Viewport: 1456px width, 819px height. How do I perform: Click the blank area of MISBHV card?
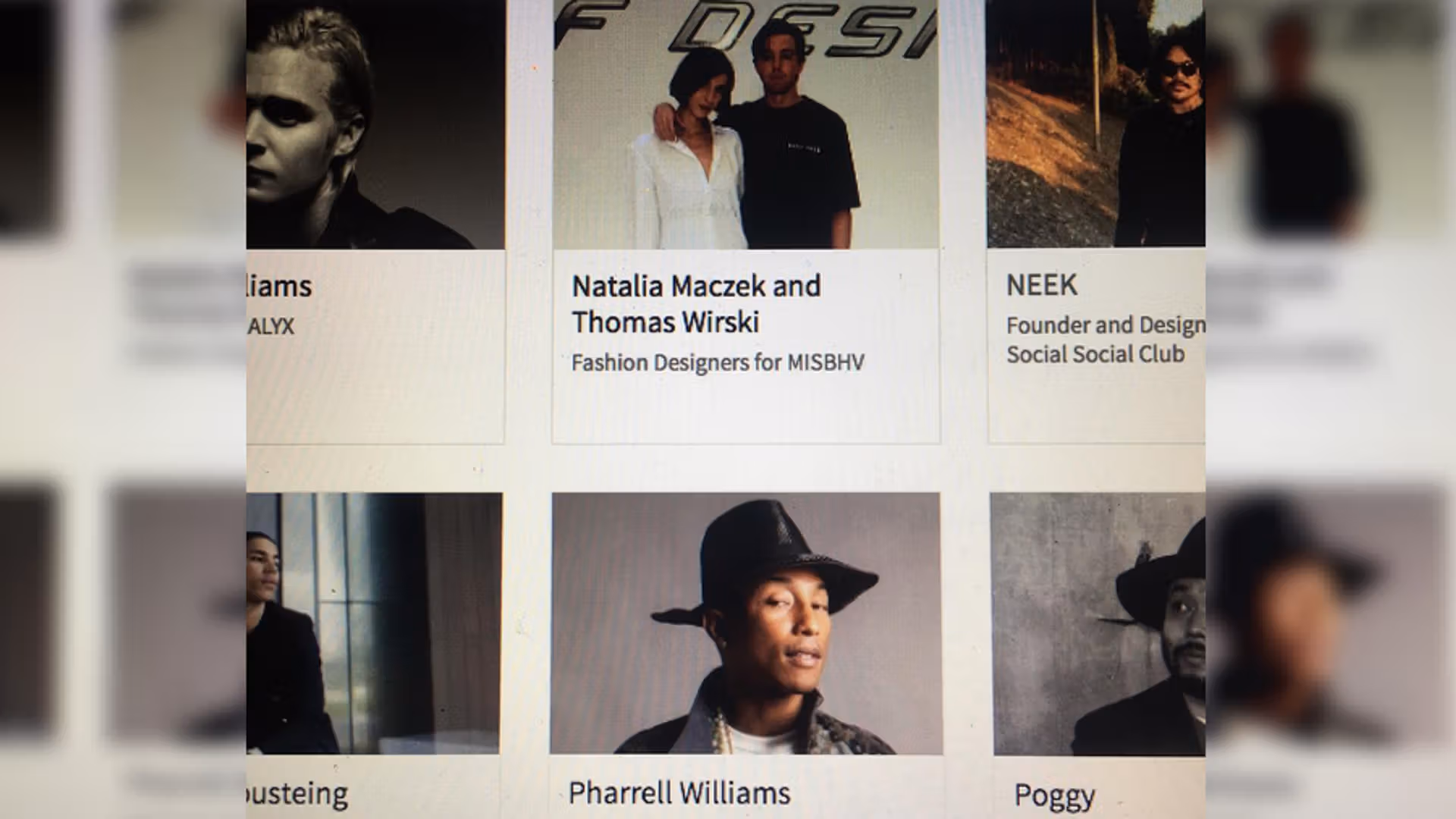tap(746, 409)
